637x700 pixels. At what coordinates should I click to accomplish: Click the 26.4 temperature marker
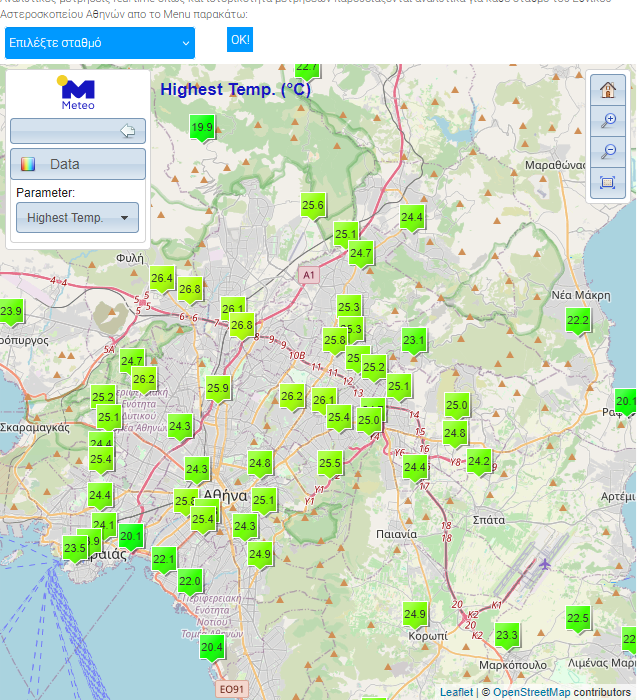[162, 279]
